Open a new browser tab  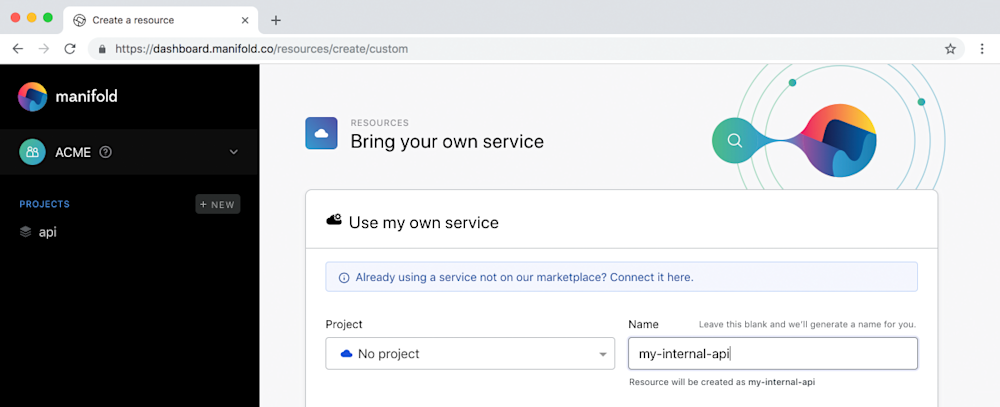click(x=276, y=20)
